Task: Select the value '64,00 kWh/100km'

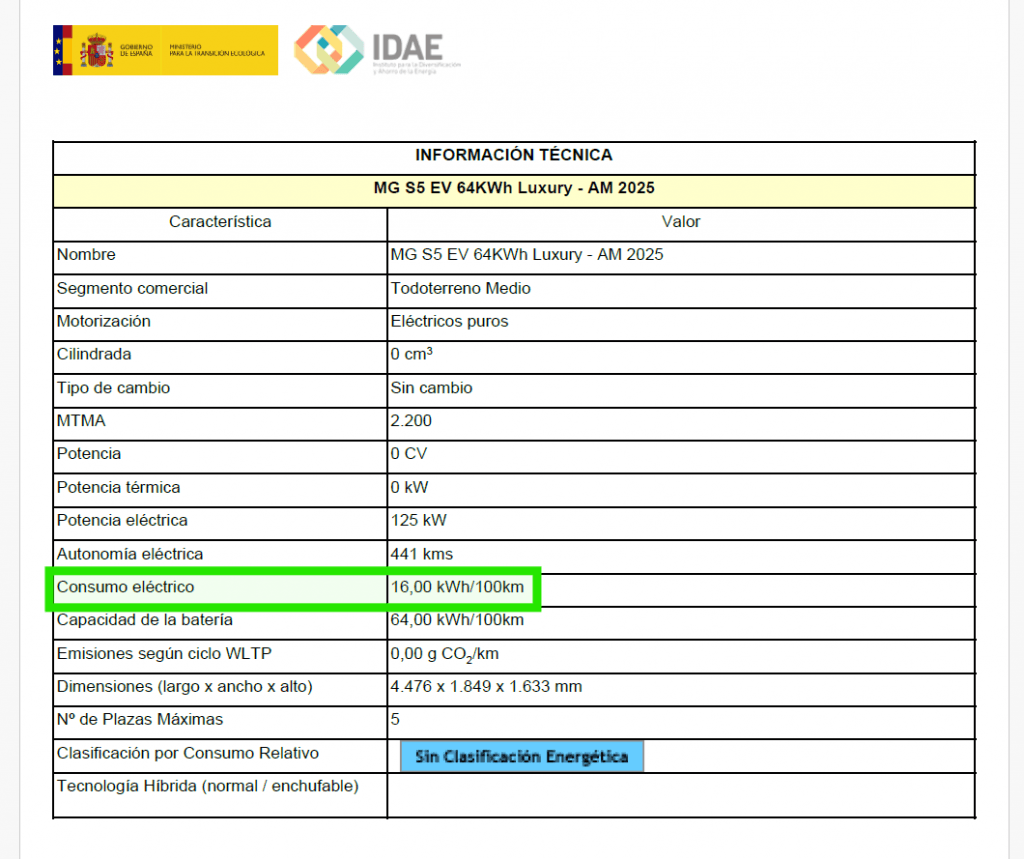Action: (457, 620)
